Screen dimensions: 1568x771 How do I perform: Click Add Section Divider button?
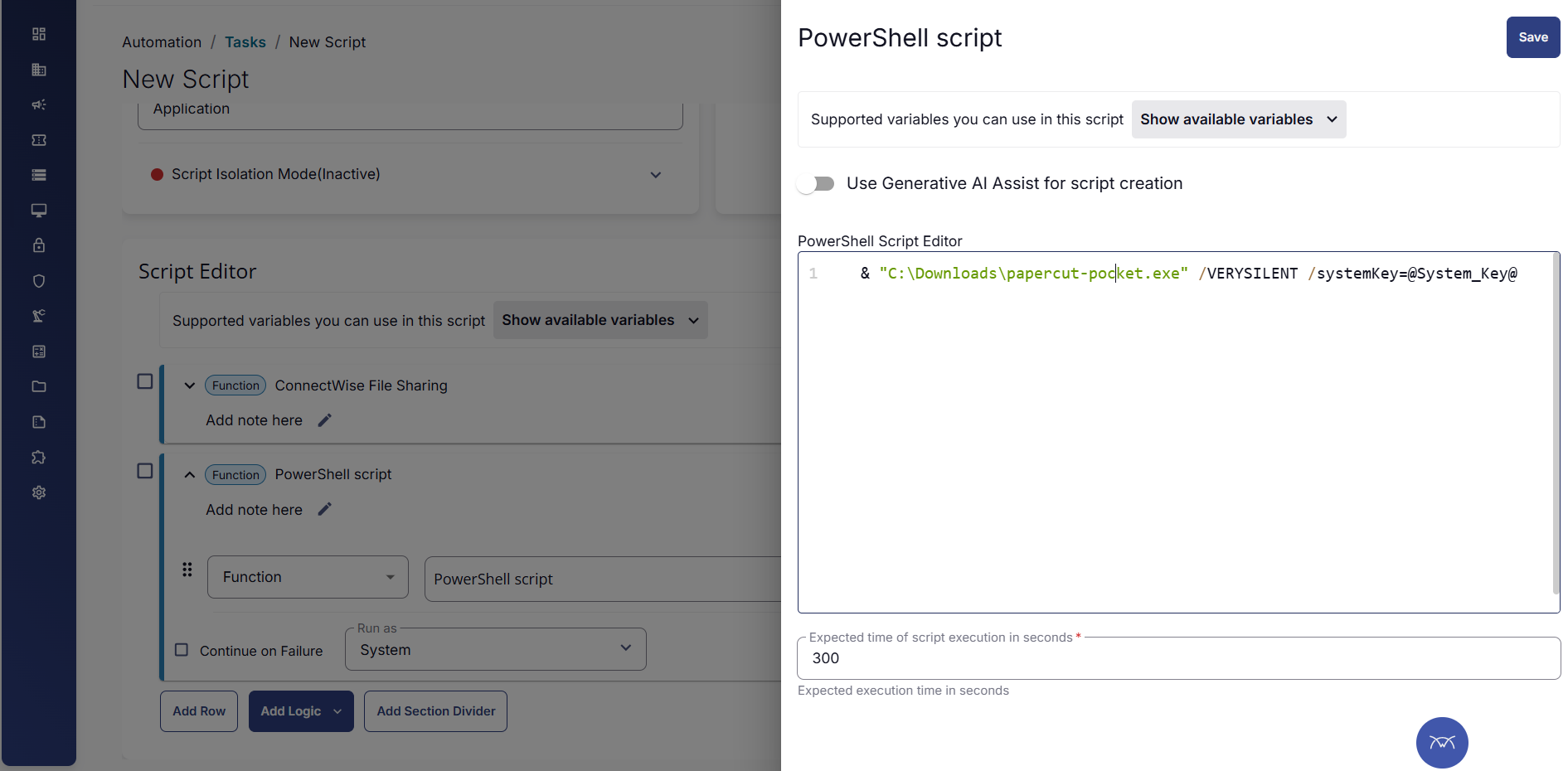click(x=435, y=711)
